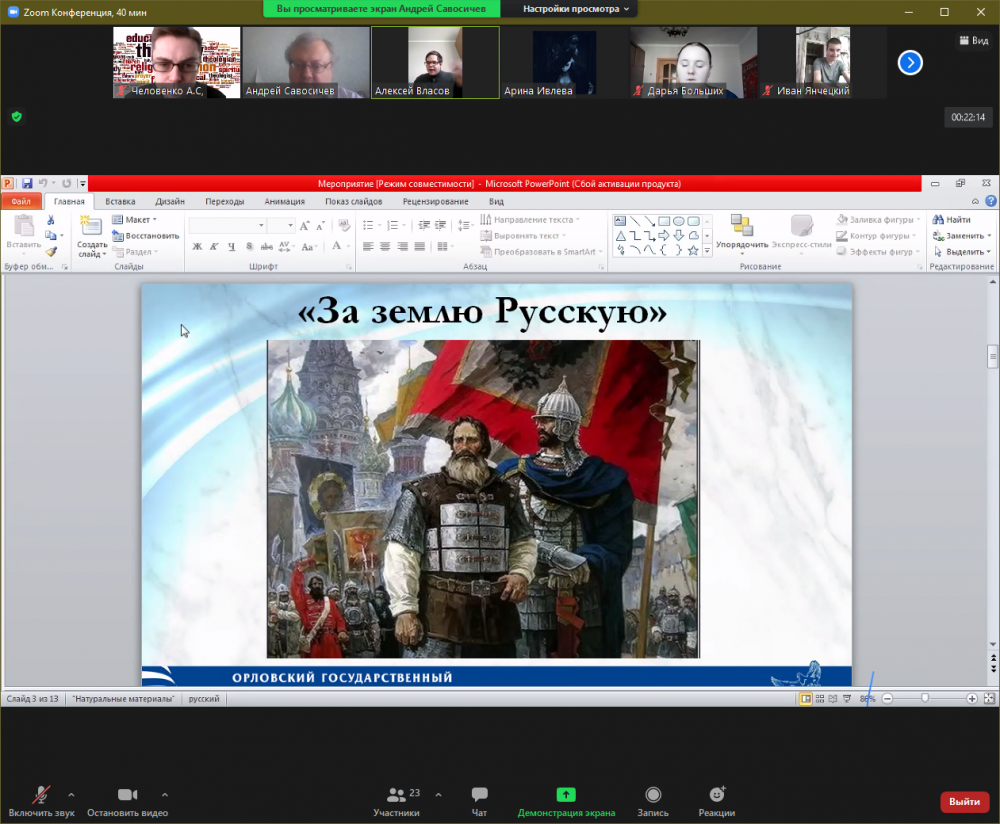Show next participants with blue arrow

click(x=909, y=63)
